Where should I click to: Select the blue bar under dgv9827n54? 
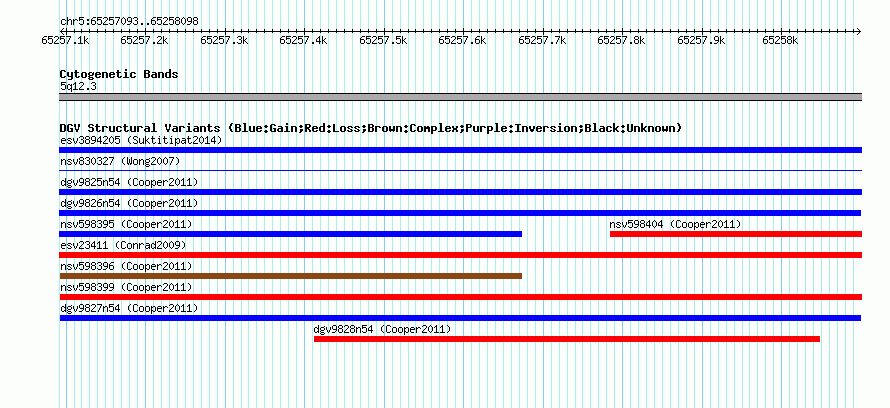point(460,318)
